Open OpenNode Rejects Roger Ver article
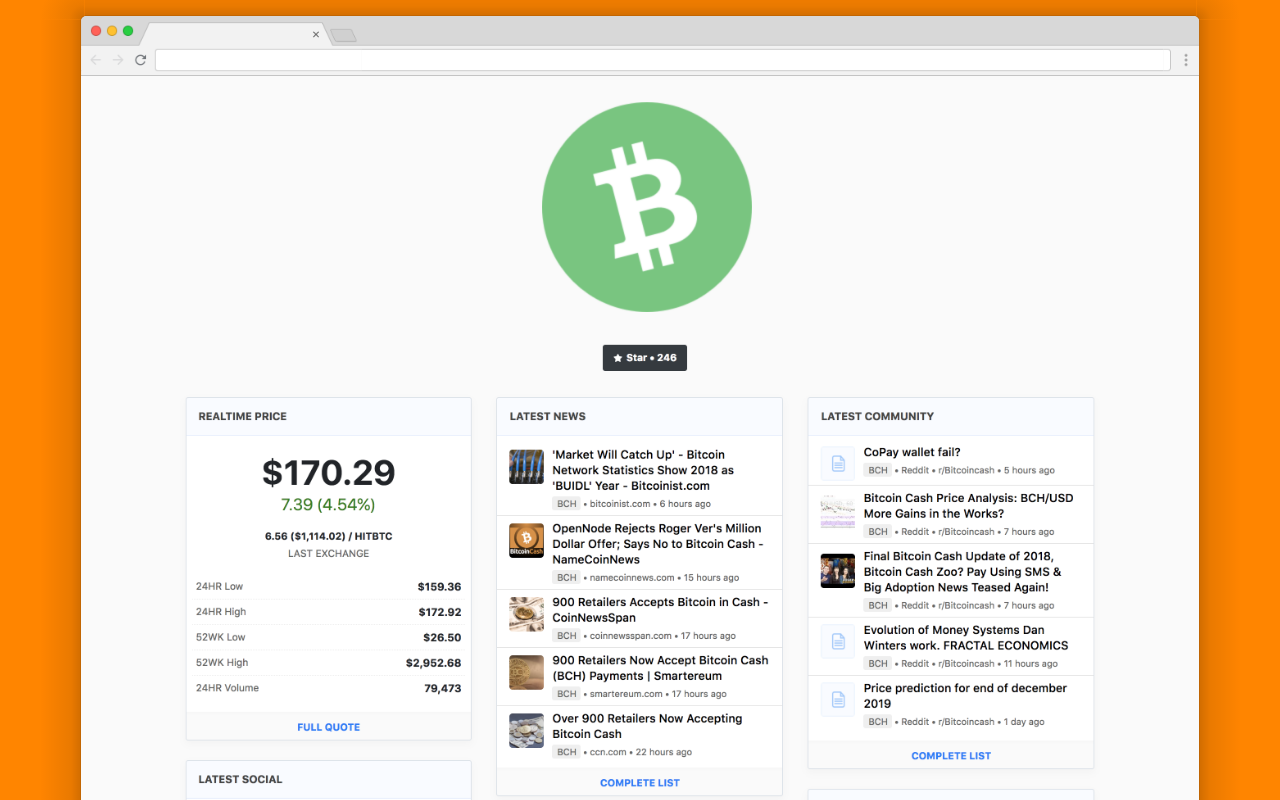Viewport: 1280px width, 800px height. tap(657, 544)
